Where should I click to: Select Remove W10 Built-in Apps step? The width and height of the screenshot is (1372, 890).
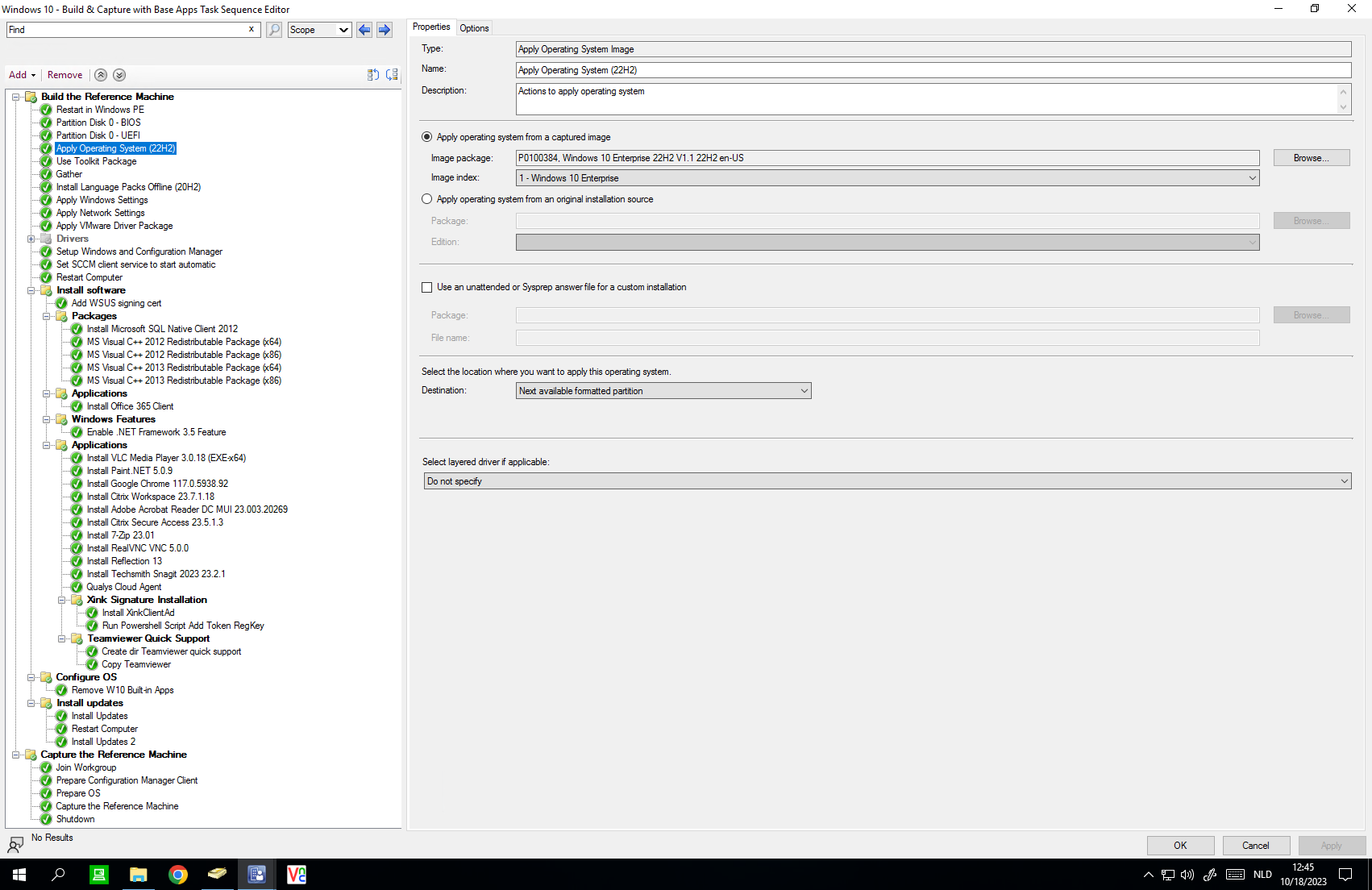[x=123, y=690]
